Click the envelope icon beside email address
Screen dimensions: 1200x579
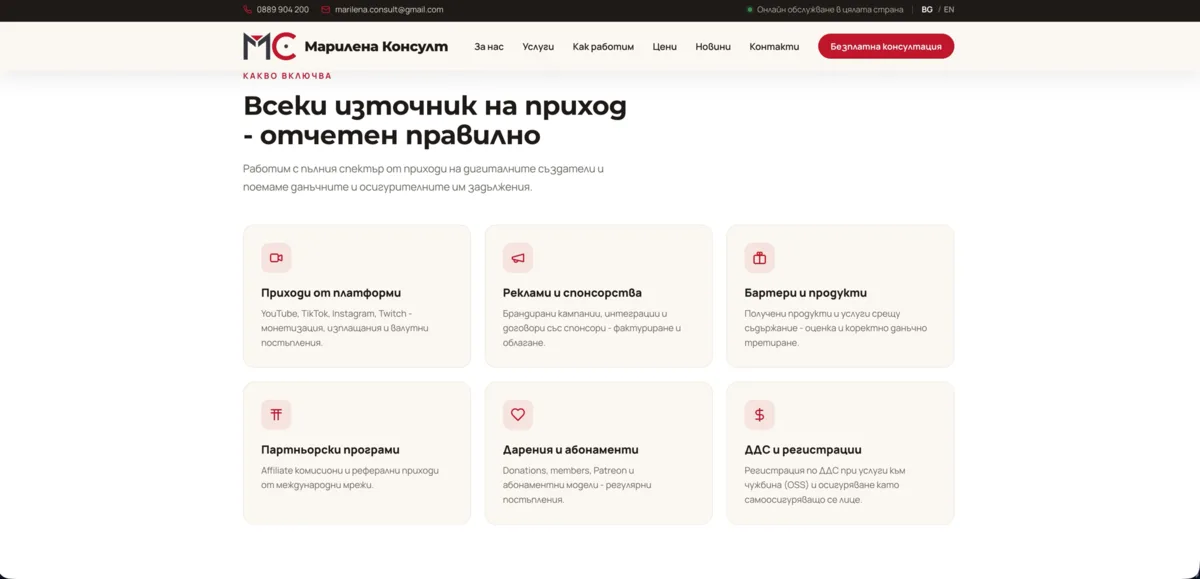tap(326, 9)
